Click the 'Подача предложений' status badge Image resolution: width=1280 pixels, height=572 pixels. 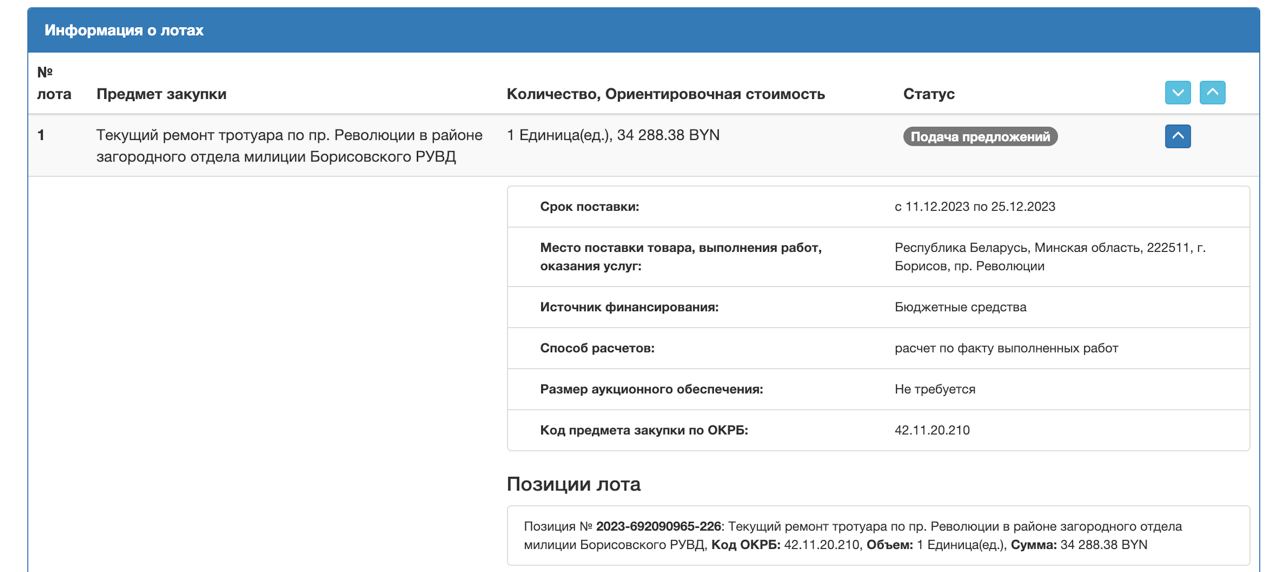tap(980, 137)
